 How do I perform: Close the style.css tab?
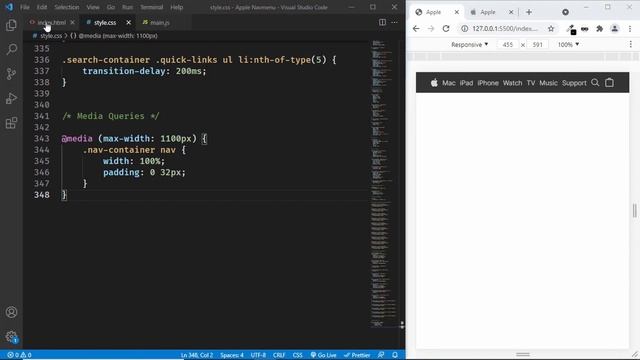pyautogui.click(x=129, y=23)
